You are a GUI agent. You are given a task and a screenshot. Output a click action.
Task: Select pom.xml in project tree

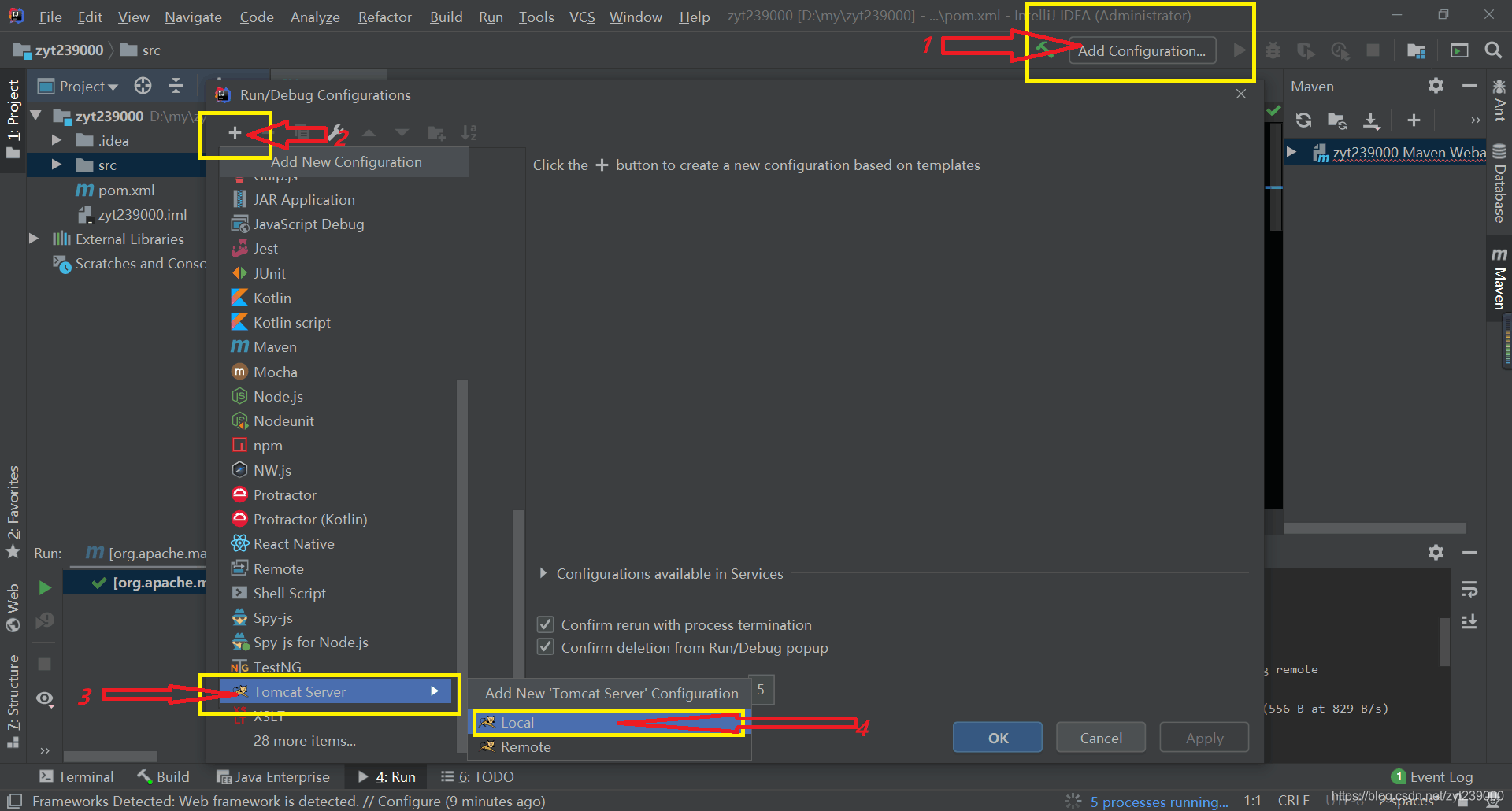point(126,190)
